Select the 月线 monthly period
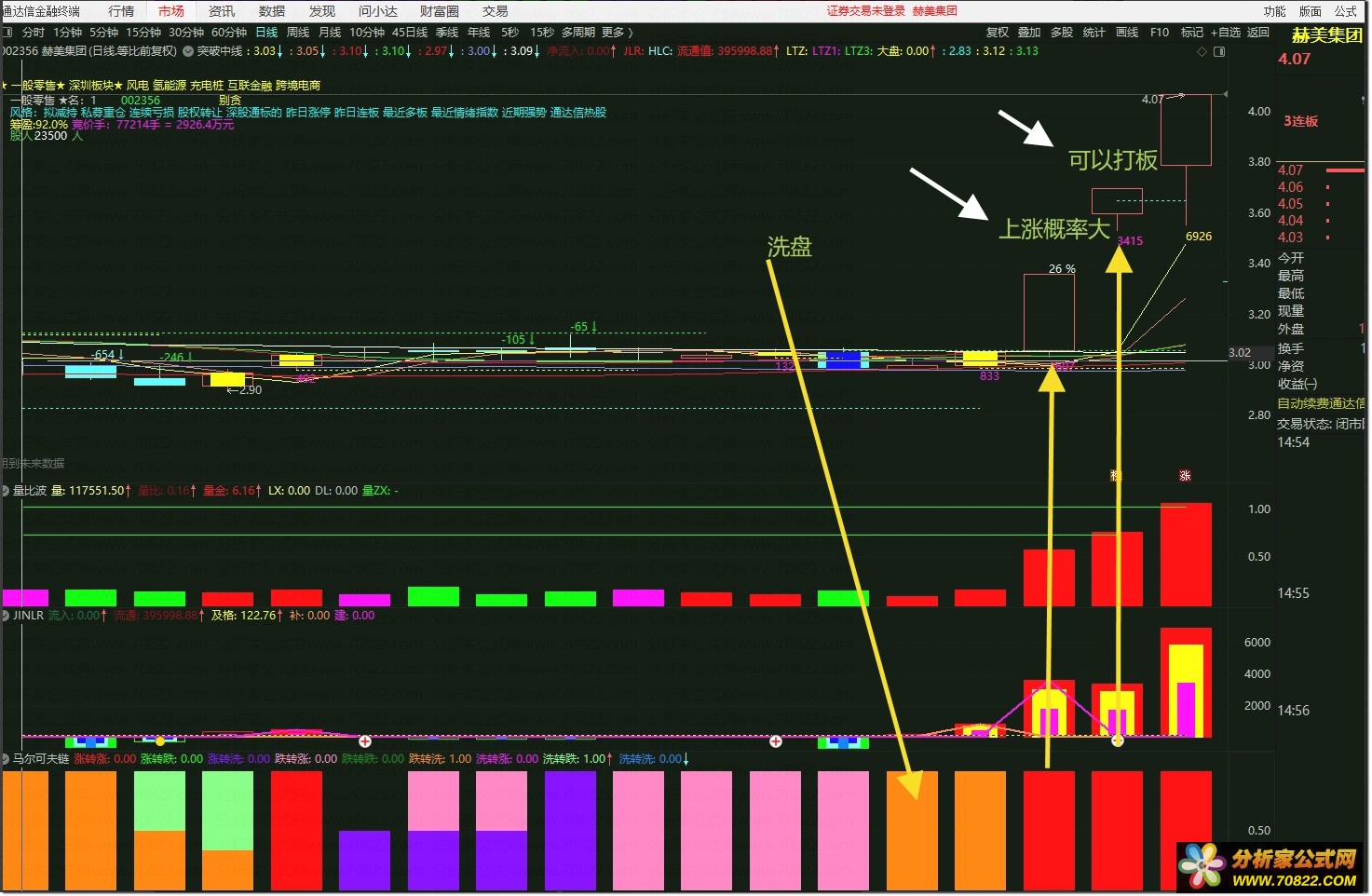The height and width of the screenshot is (896, 1372). click(330, 33)
